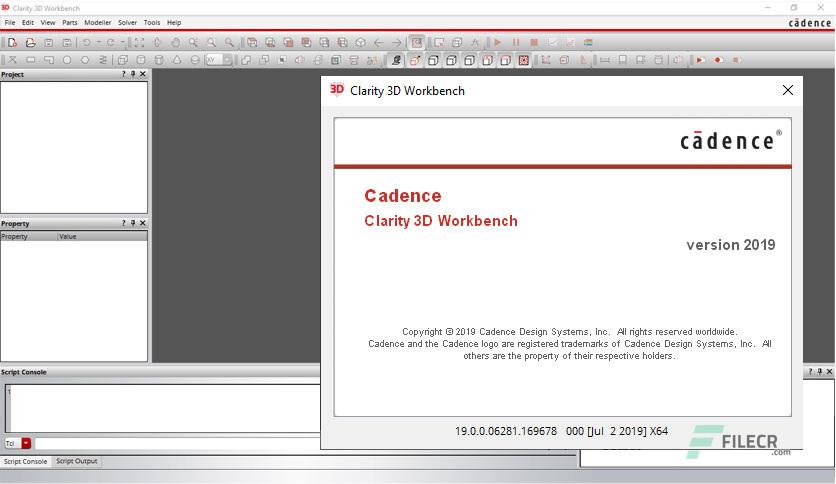Image resolution: width=836 pixels, height=484 pixels.
Task: Click the Project panel help question mark
Action: 124,74
